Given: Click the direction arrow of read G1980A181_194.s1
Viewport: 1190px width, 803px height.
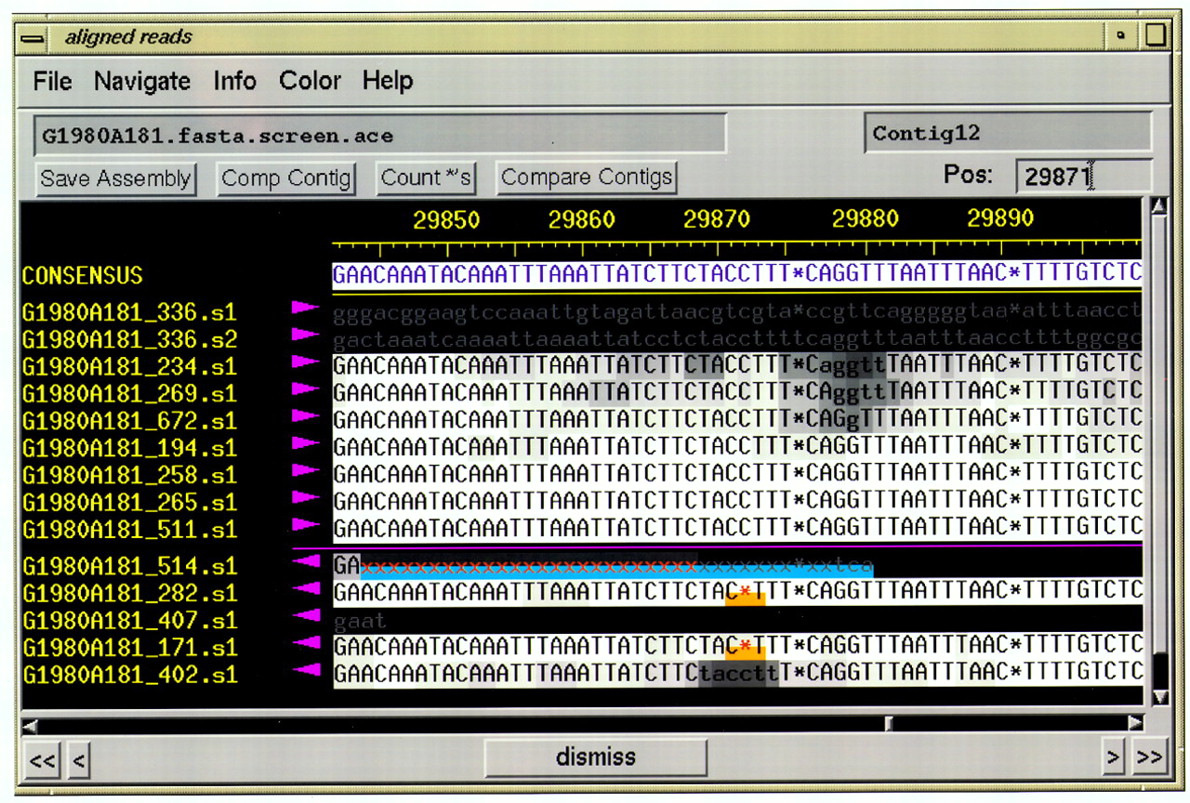Looking at the screenshot, I should coord(306,442).
